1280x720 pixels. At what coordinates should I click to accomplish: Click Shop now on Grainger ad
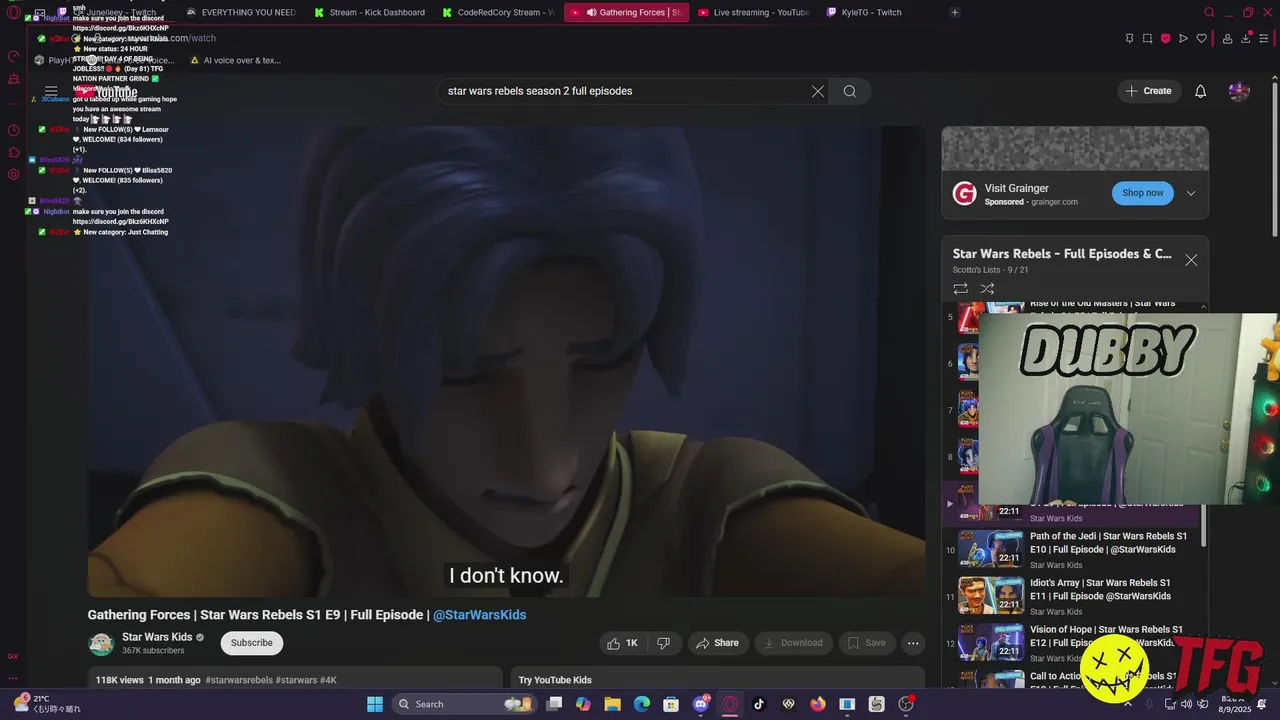1143,193
